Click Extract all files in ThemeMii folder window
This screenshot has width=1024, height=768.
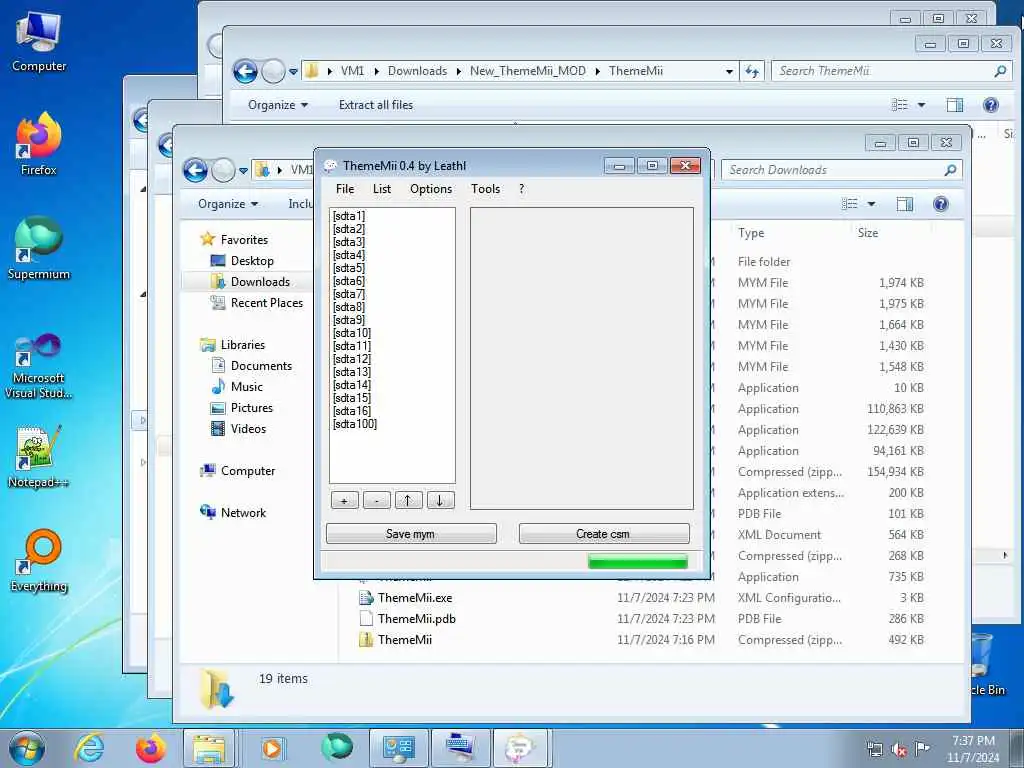[x=376, y=105]
